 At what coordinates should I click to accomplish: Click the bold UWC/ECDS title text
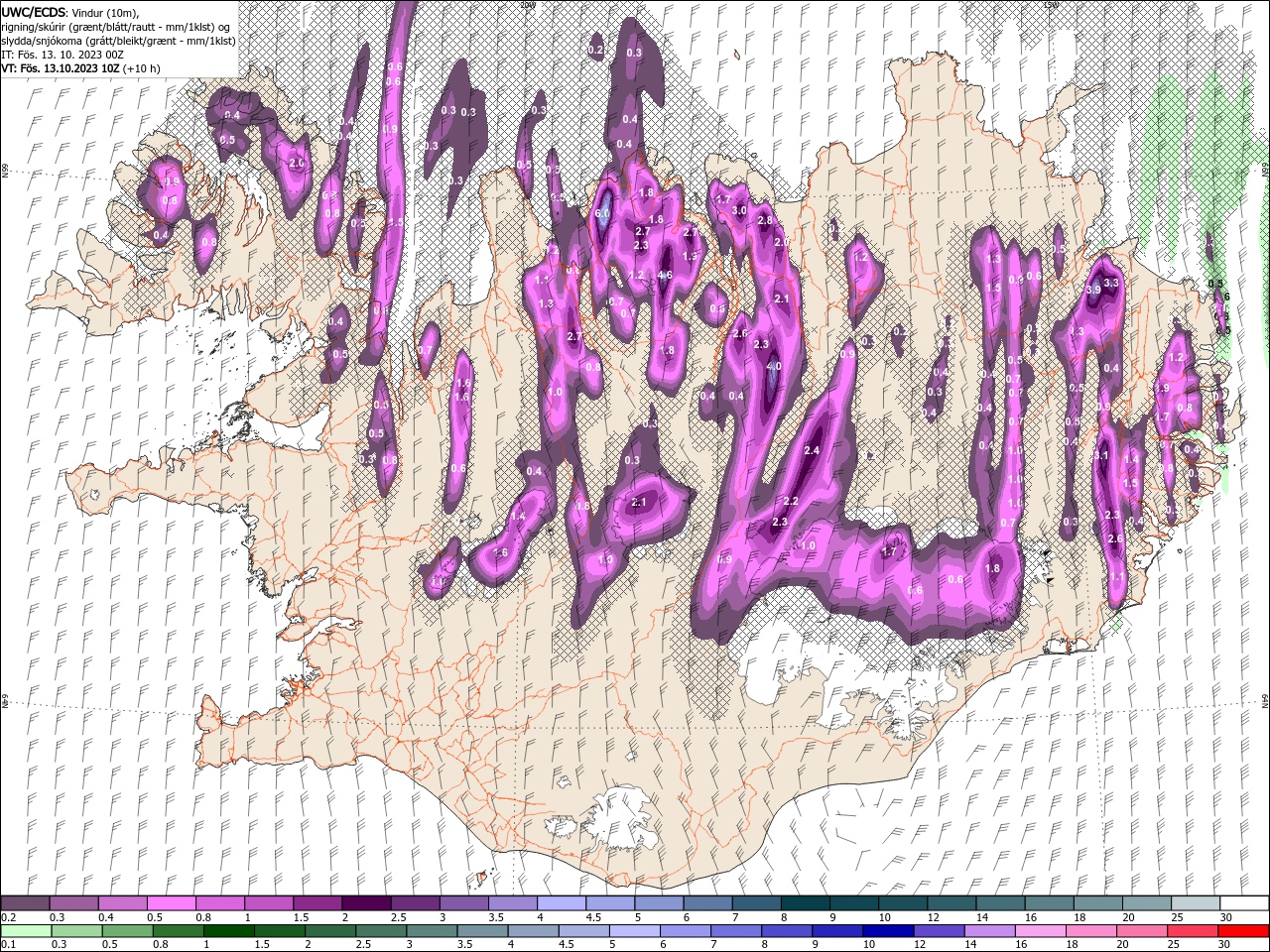coord(33,12)
